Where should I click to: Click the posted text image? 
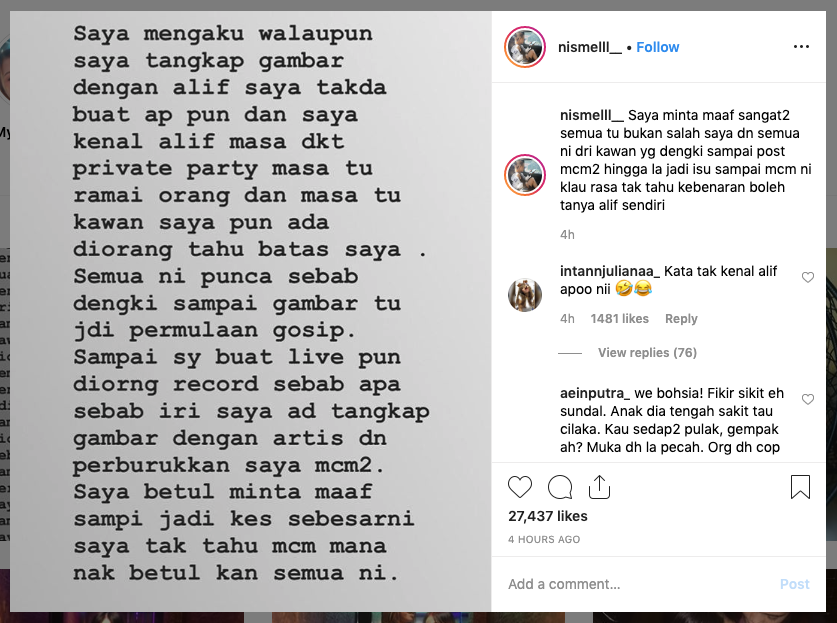coord(250,311)
